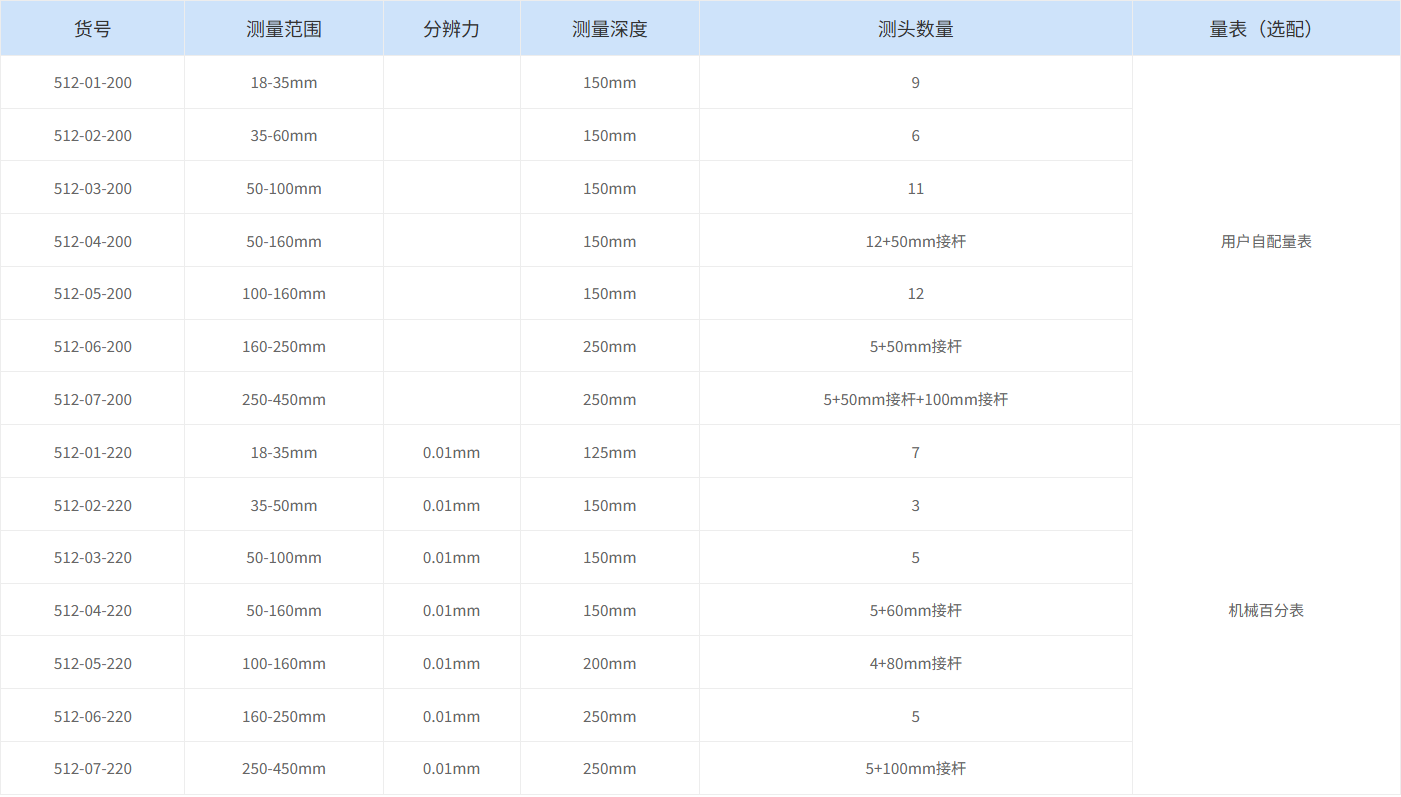Click the 4+80mm接杆 probe count cell
This screenshot has width=1401, height=797.
coord(915,662)
